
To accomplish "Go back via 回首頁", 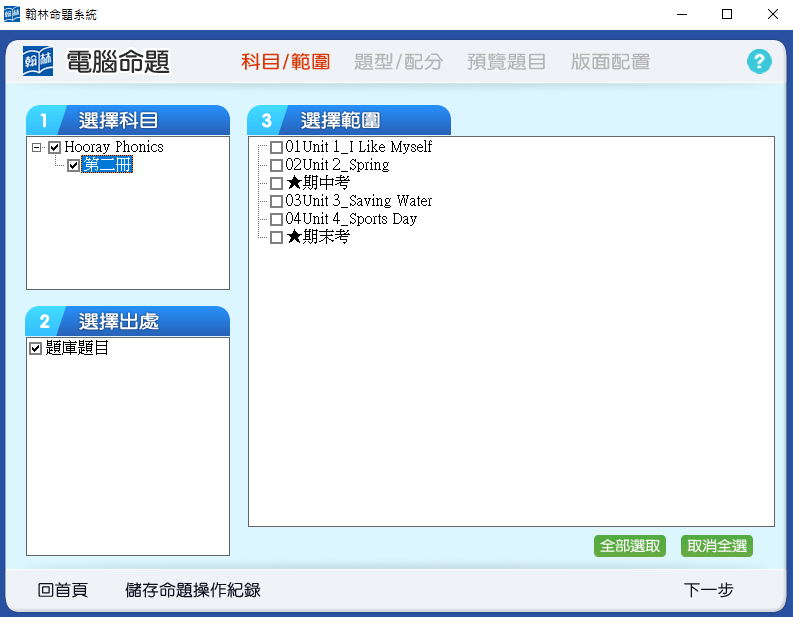I will coord(63,590).
